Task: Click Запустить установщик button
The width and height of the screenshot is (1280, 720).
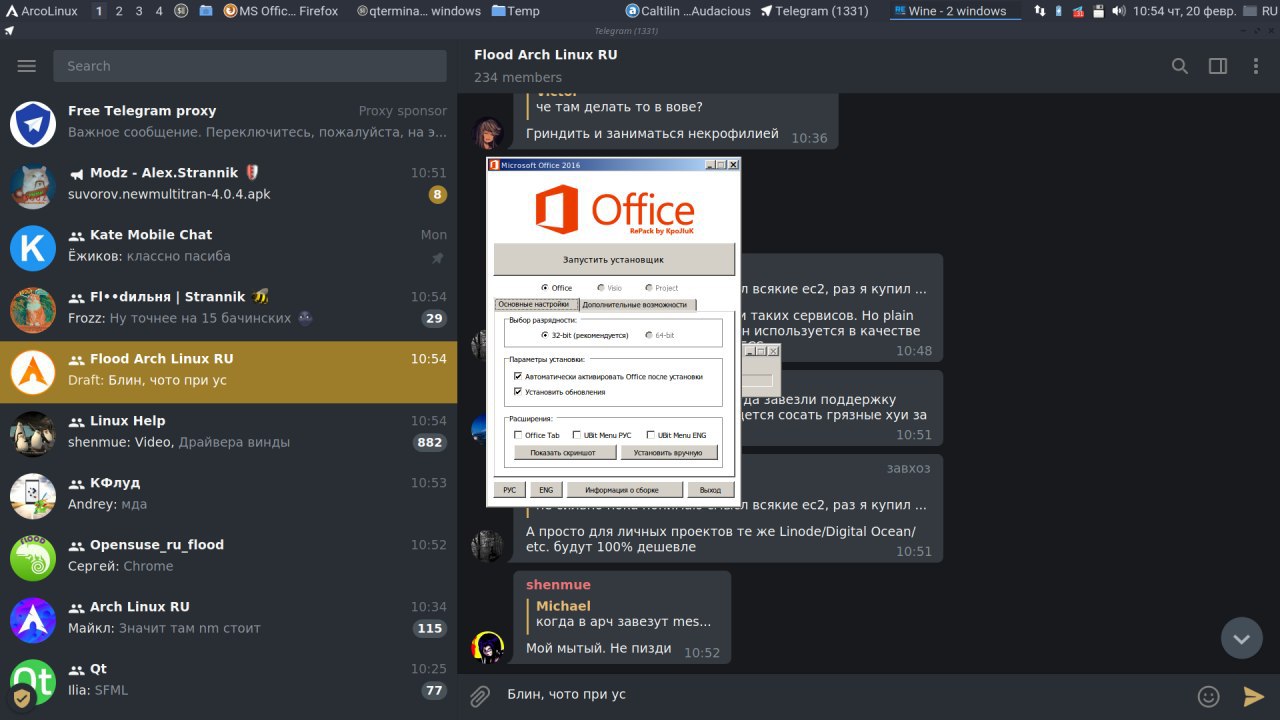Action: point(614,260)
